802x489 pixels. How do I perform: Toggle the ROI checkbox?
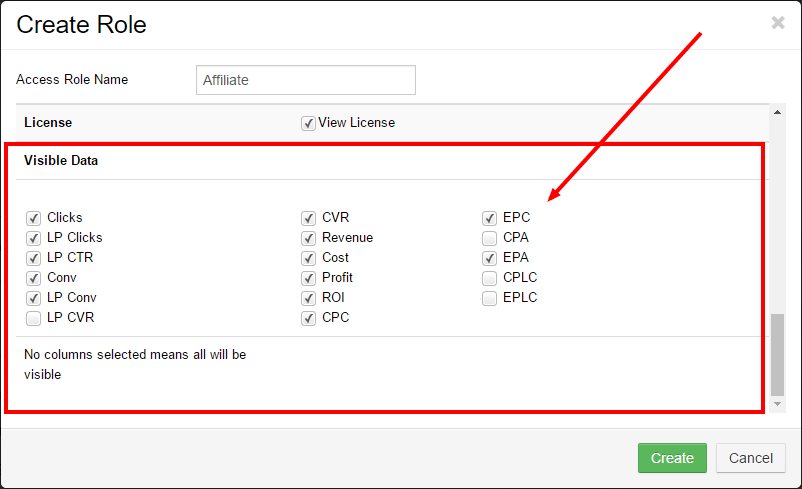308,298
